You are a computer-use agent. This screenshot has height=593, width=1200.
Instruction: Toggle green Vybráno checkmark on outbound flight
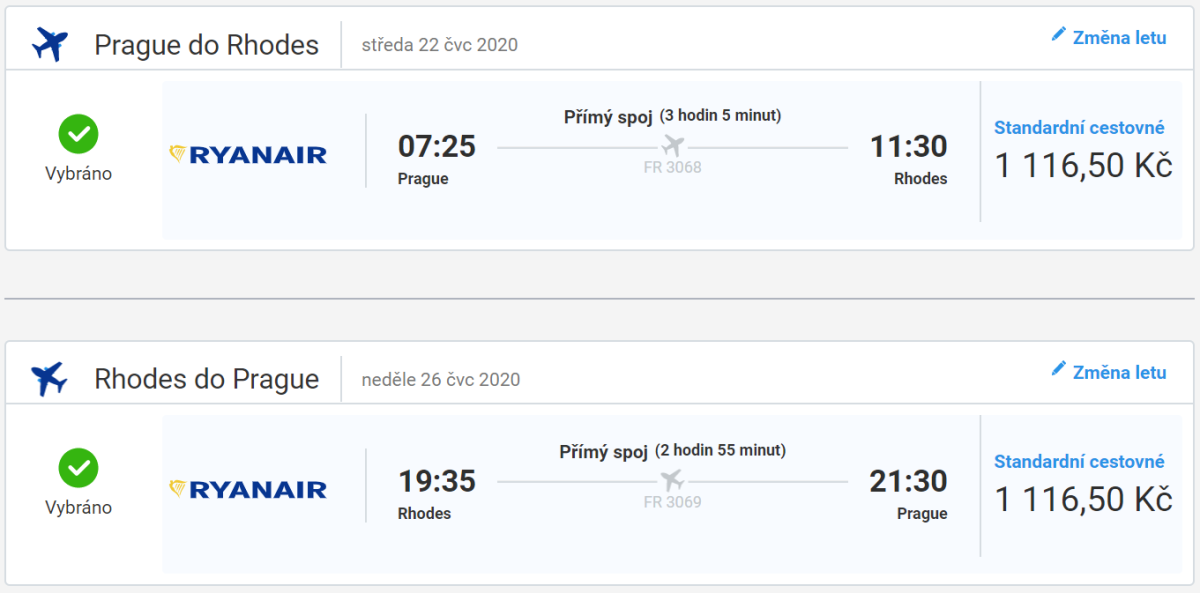78,133
